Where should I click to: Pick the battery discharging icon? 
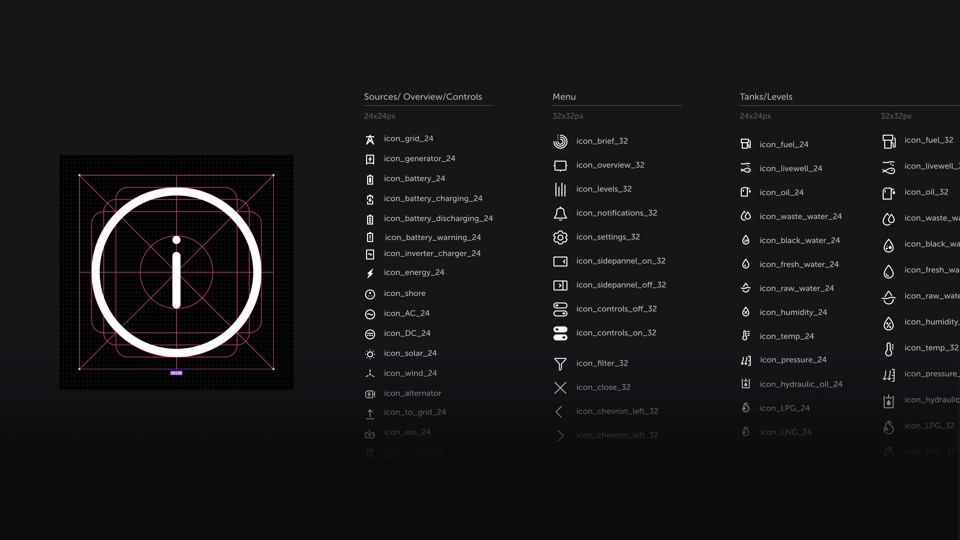click(370, 219)
